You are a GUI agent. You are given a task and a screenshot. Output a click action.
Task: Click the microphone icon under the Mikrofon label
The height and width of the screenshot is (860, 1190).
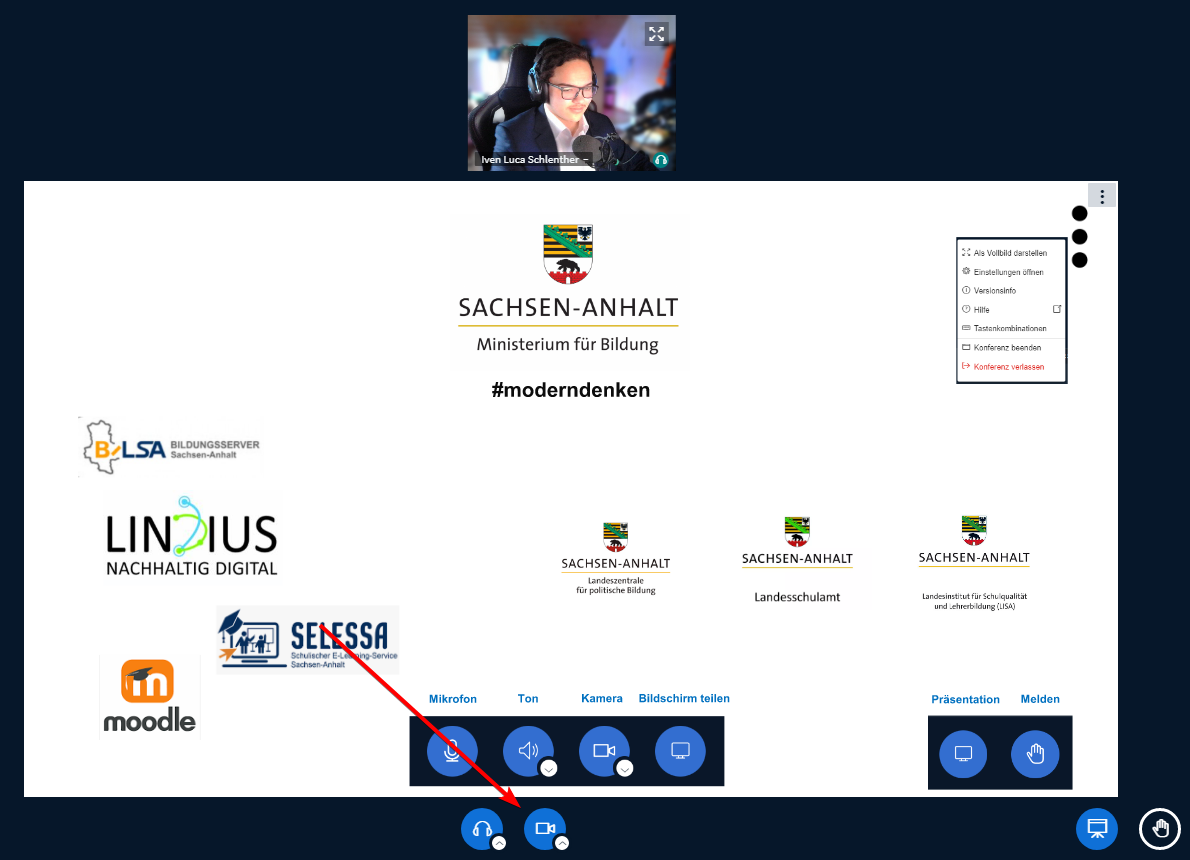click(452, 751)
